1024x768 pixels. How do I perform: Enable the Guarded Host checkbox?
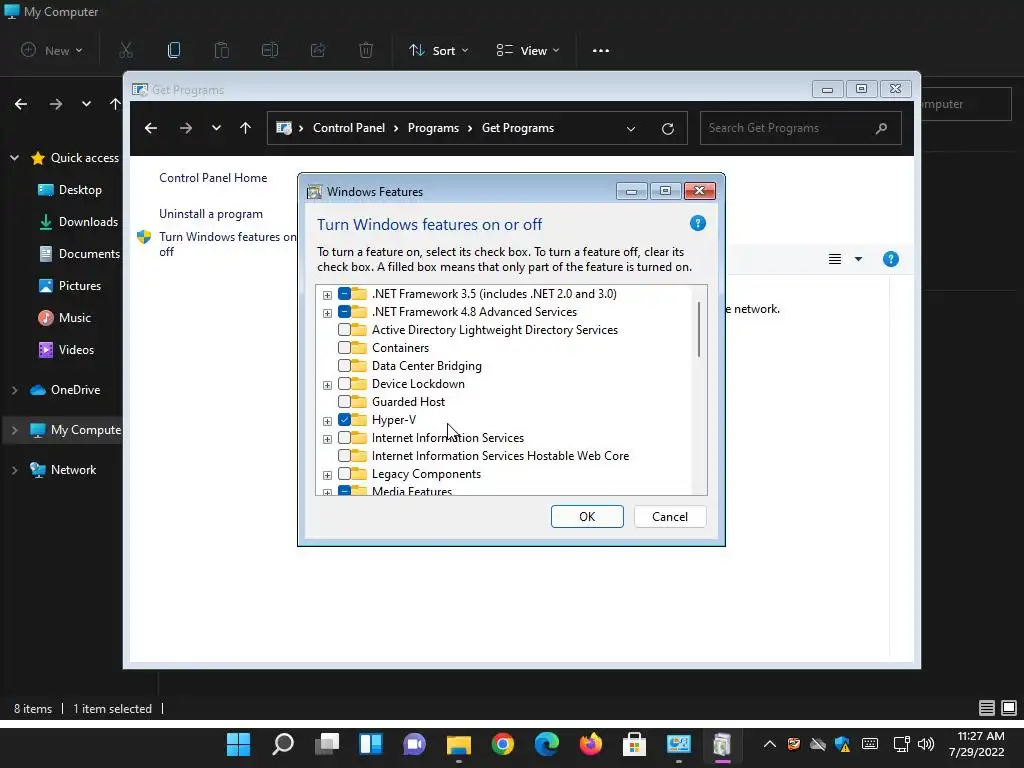[344, 402]
